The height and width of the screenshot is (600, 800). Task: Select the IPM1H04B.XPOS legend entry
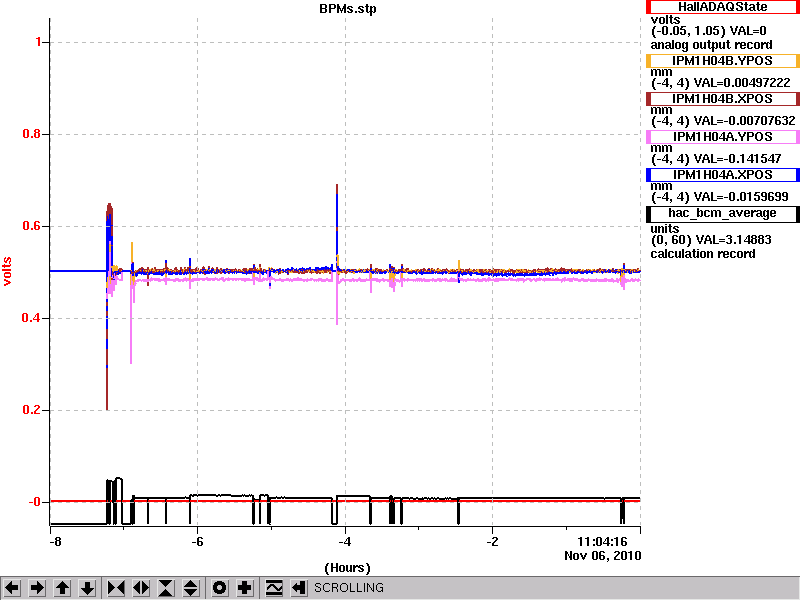[722, 98]
